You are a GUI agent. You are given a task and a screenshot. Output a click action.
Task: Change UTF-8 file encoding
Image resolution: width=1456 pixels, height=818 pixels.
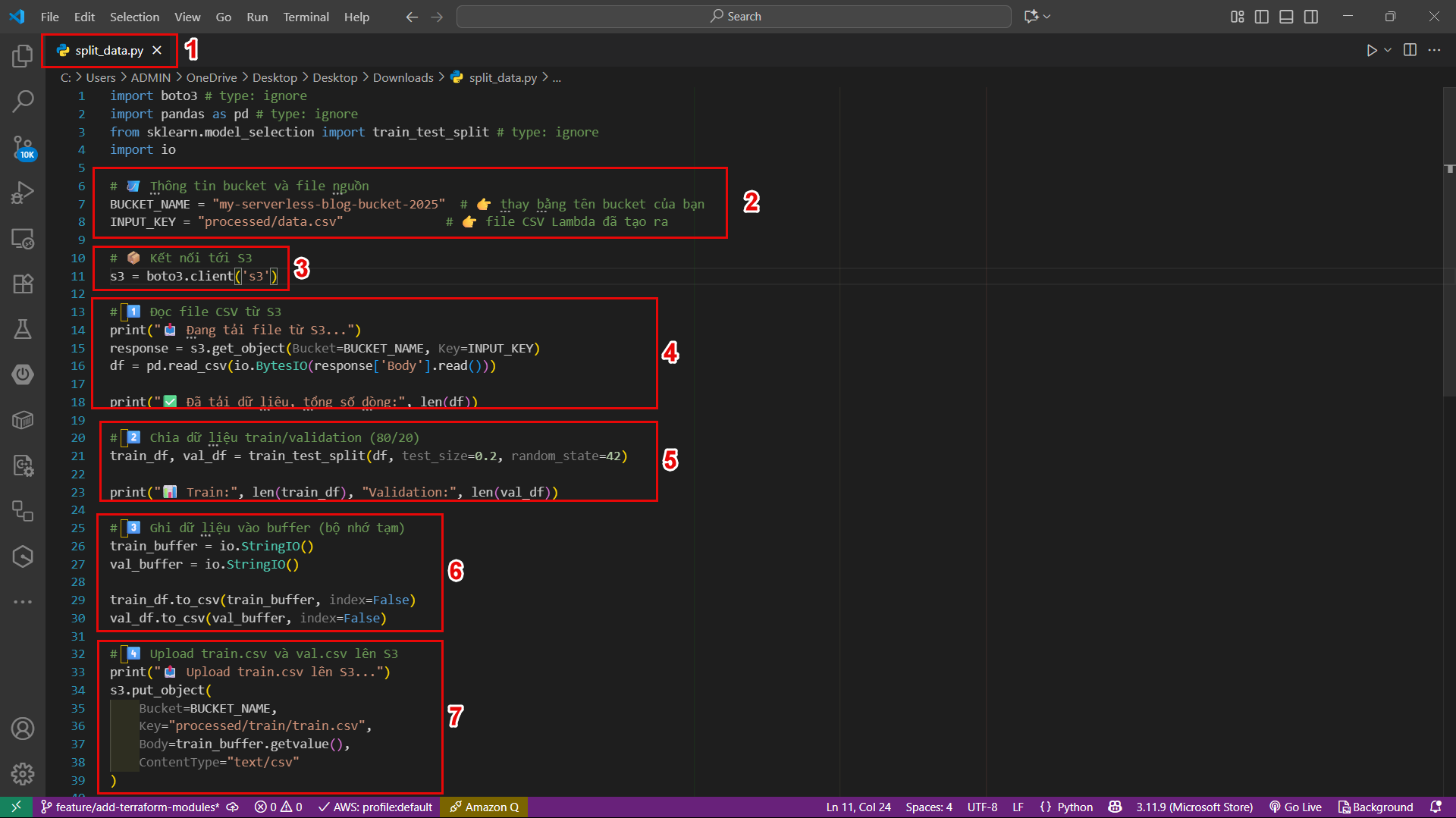(x=982, y=807)
